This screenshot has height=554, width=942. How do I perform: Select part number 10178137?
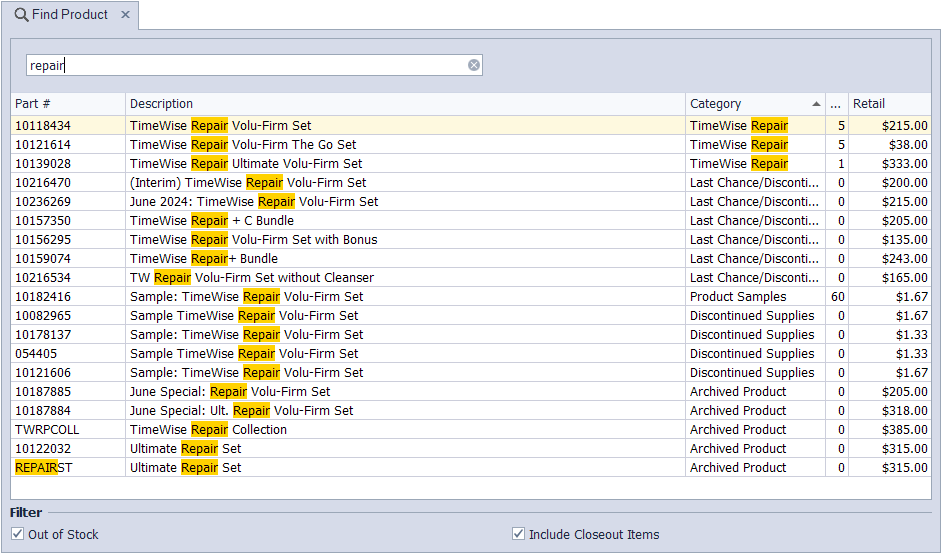(x=43, y=335)
